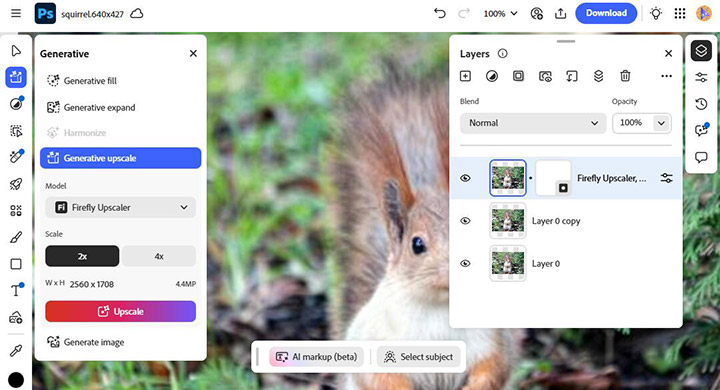Click the gradient Upscale button
Image resolution: width=720 pixels, height=390 pixels.
[x=120, y=311]
